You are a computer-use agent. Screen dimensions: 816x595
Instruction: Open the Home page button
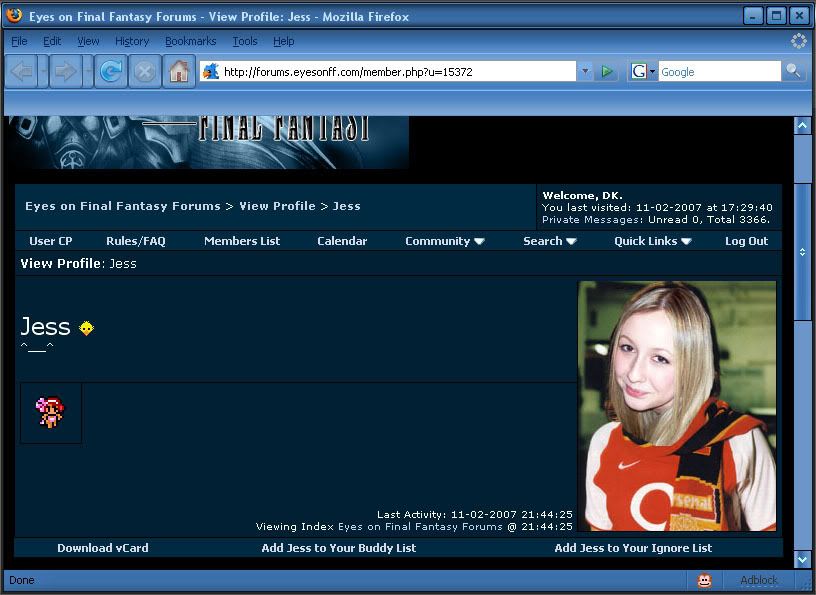pyautogui.click(x=179, y=71)
